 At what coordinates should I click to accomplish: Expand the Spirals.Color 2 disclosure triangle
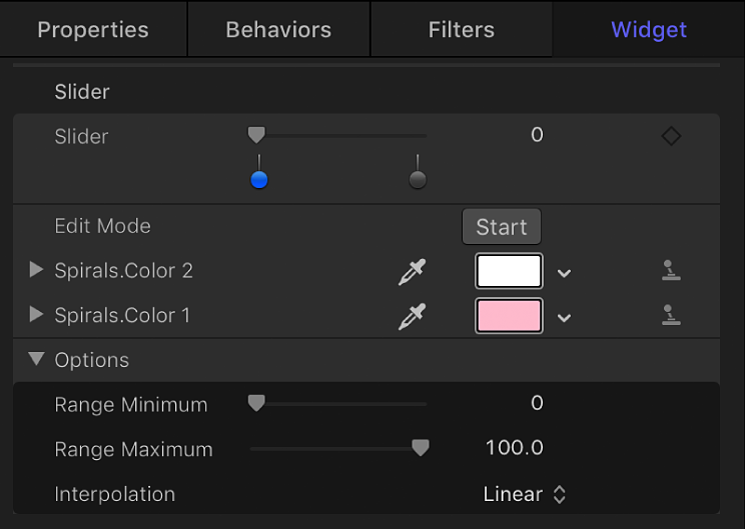(x=37, y=270)
